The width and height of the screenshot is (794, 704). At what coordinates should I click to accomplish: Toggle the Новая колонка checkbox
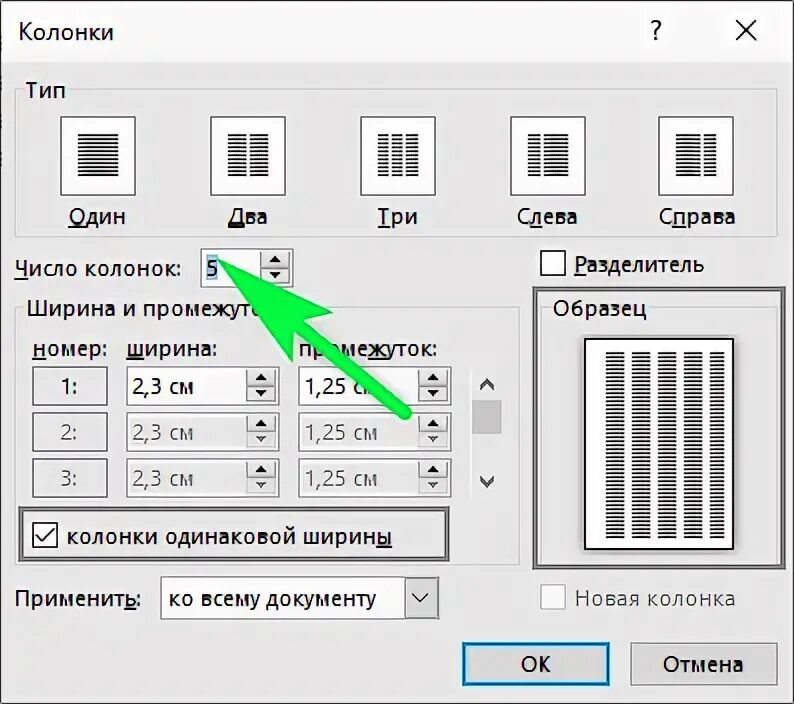pos(552,598)
